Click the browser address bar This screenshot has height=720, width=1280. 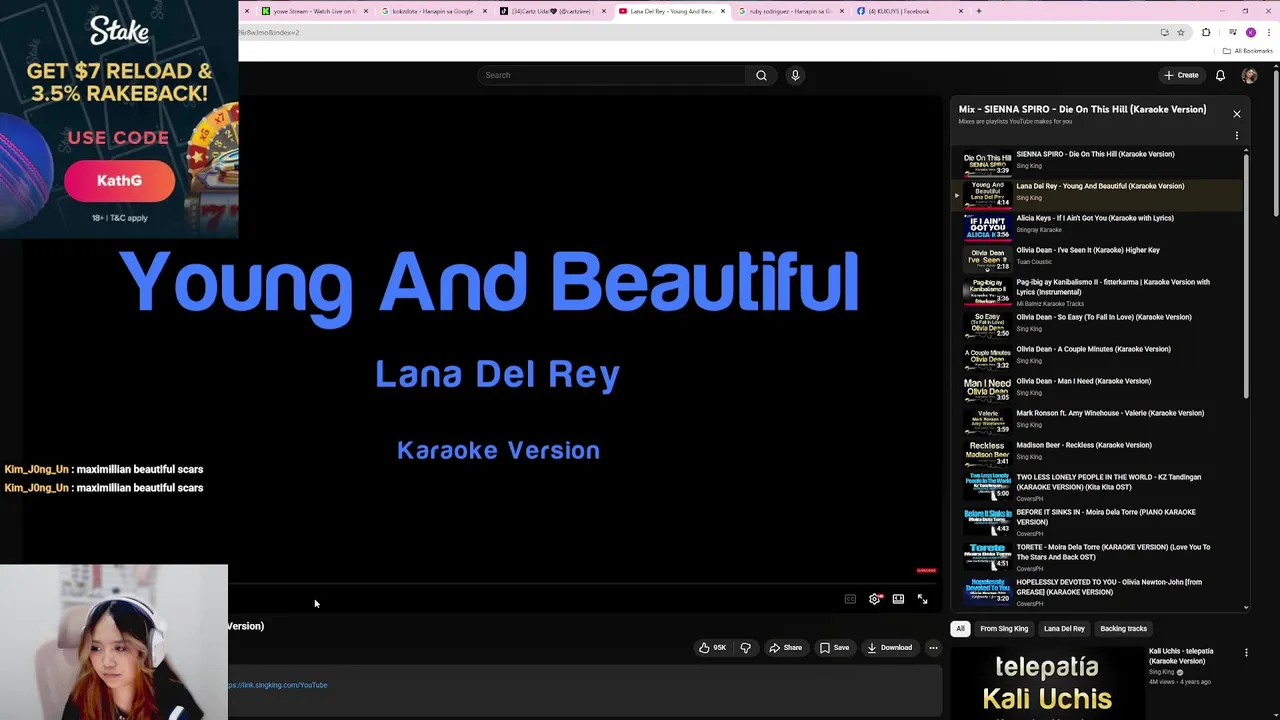coord(695,32)
